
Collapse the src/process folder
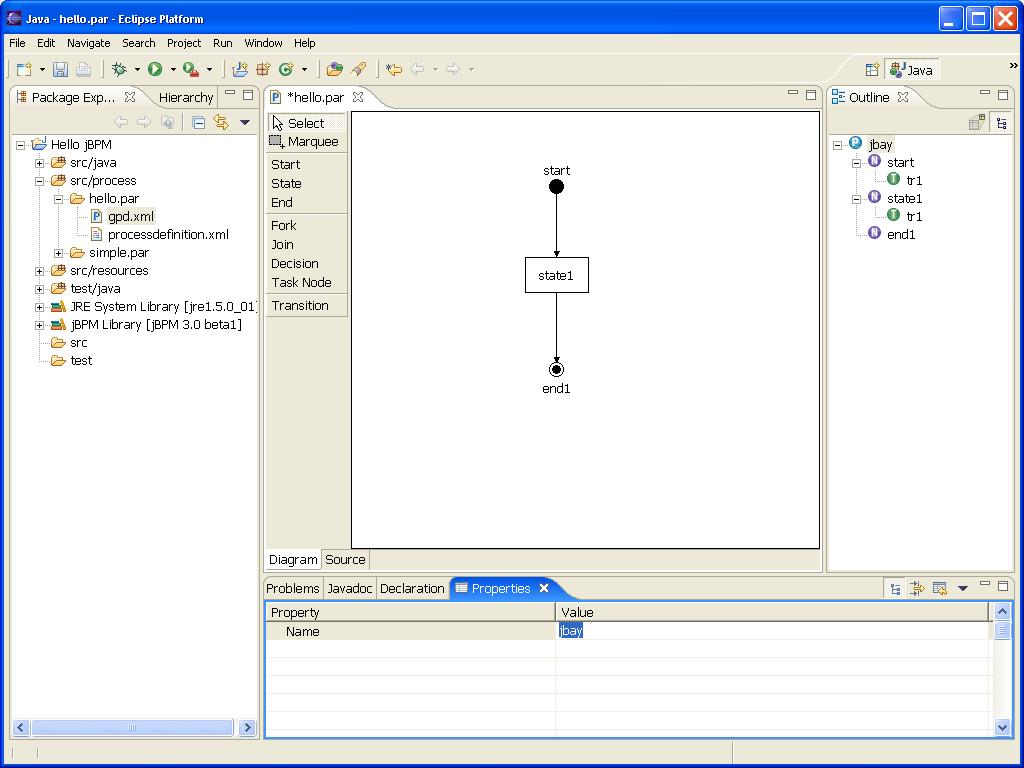pos(39,181)
